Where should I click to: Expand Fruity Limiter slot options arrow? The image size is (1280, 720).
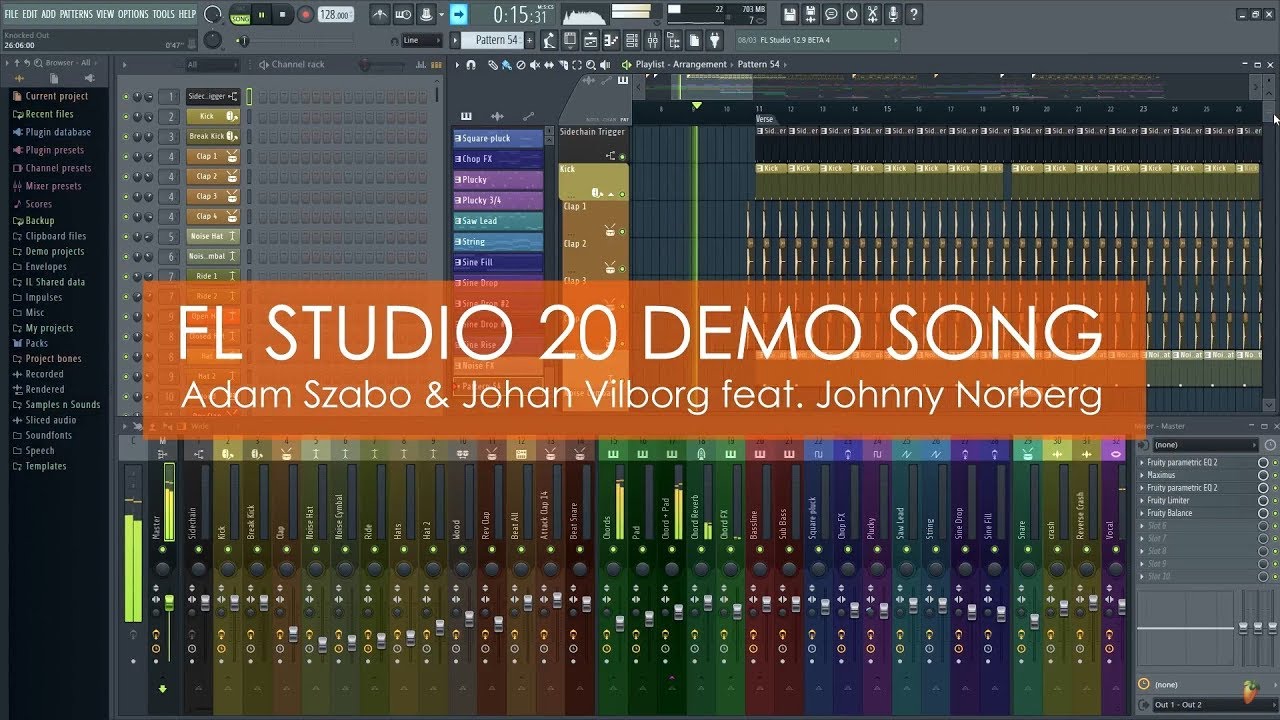pyautogui.click(x=1143, y=500)
